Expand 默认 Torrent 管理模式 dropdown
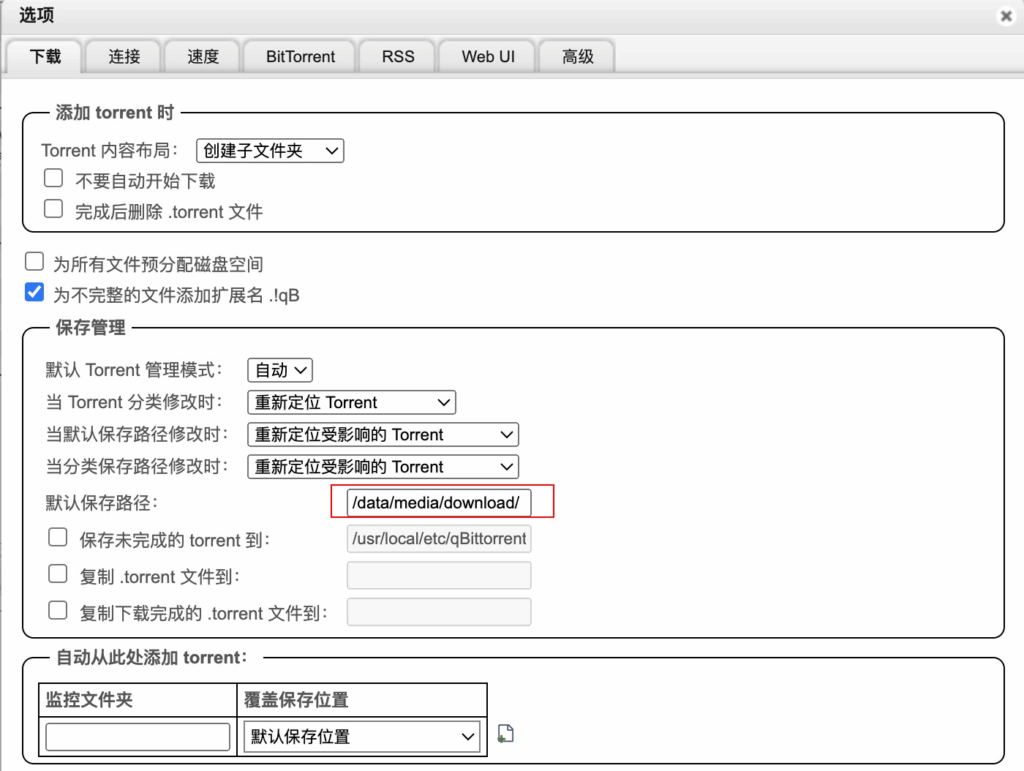Image resolution: width=1024 pixels, height=771 pixels. click(x=280, y=370)
